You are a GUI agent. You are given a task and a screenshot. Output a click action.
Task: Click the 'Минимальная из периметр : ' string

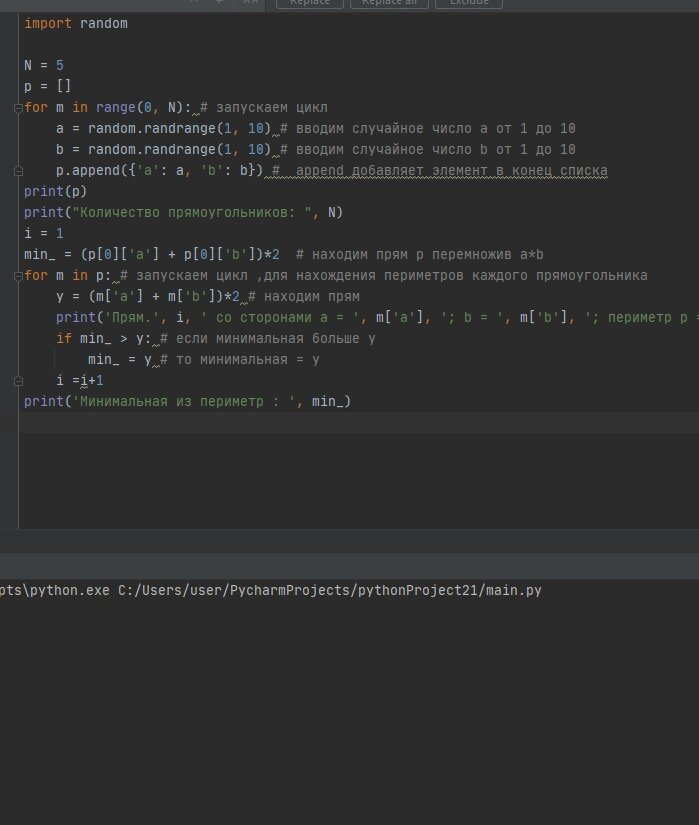pos(184,402)
